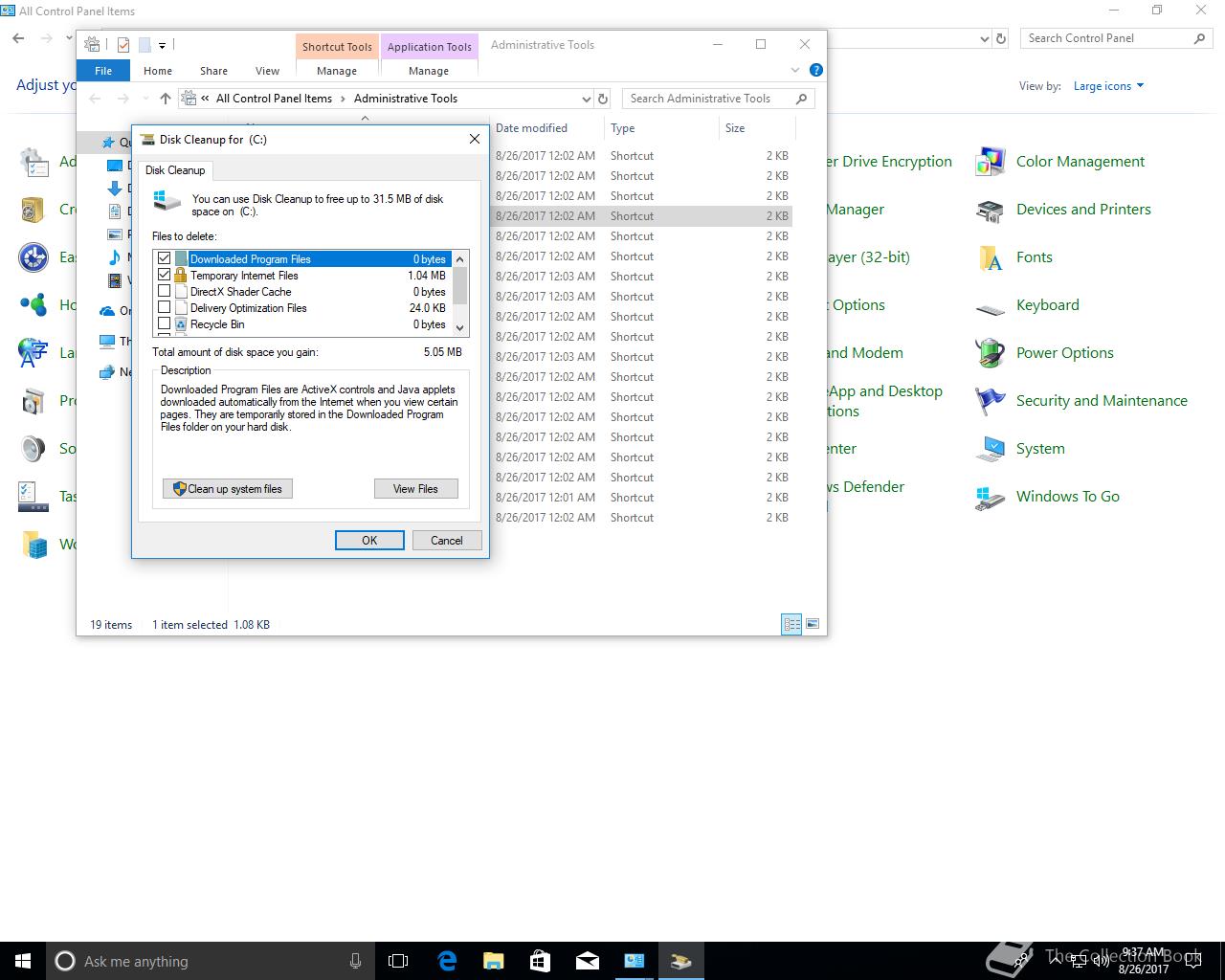Click down arrow of files list scrollbar
Viewport: 1225px width, 980px height.
tap(460, 327)
